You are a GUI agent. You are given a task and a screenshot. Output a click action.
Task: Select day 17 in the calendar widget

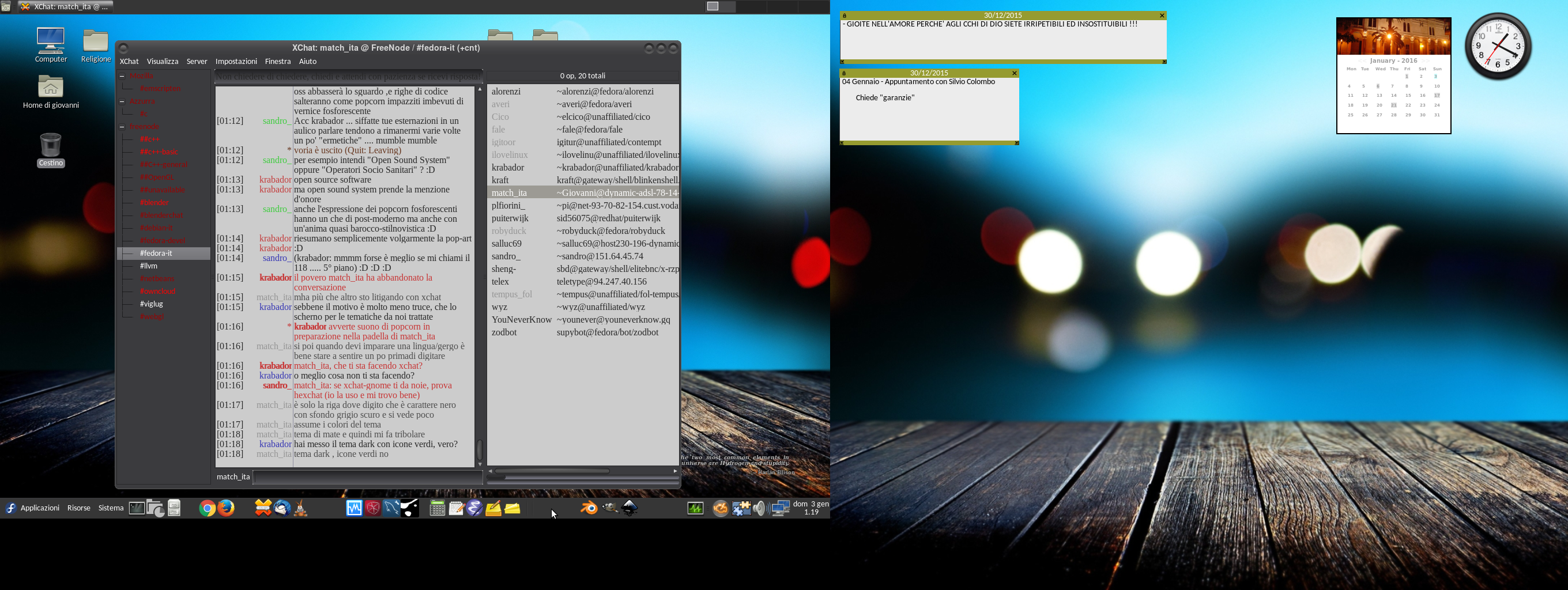coord(1437,96)
